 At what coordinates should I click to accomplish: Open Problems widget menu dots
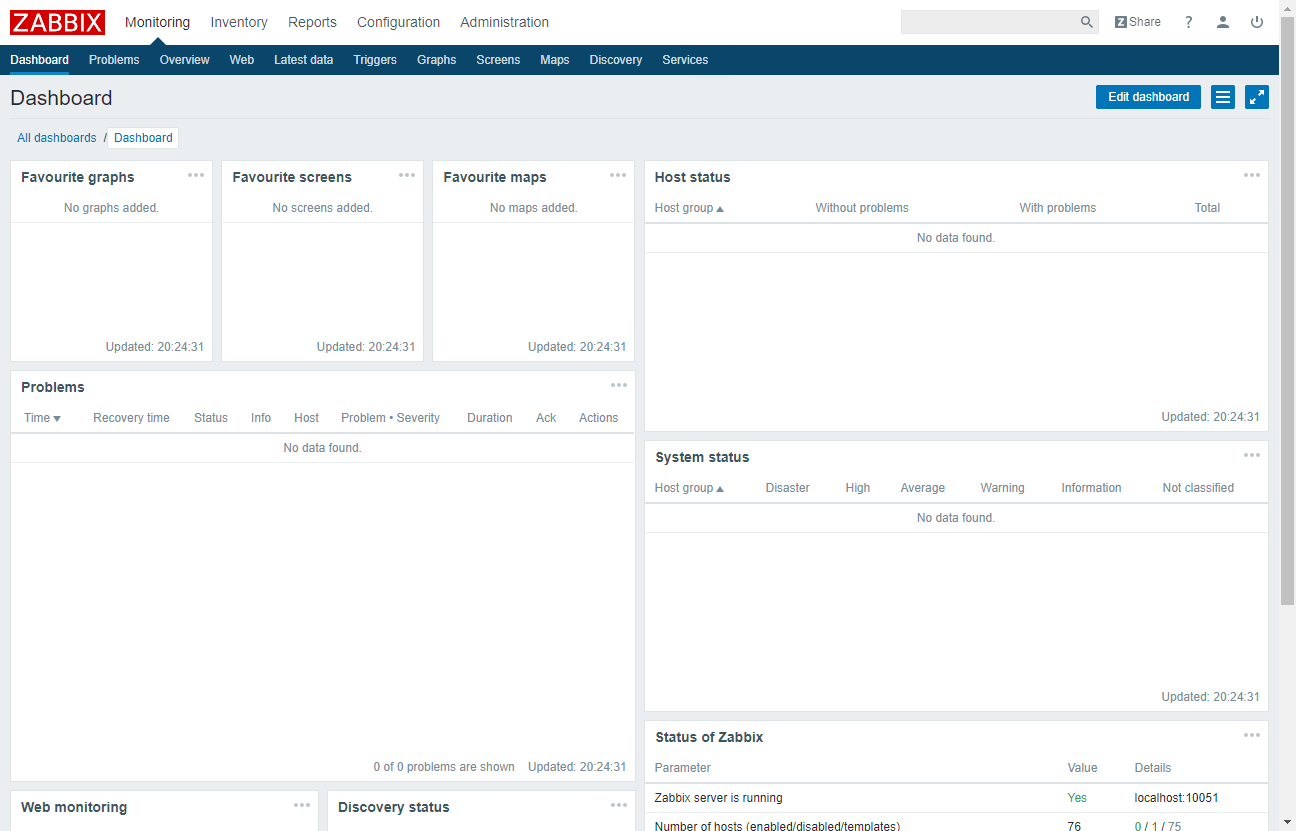tap(619, 385)
